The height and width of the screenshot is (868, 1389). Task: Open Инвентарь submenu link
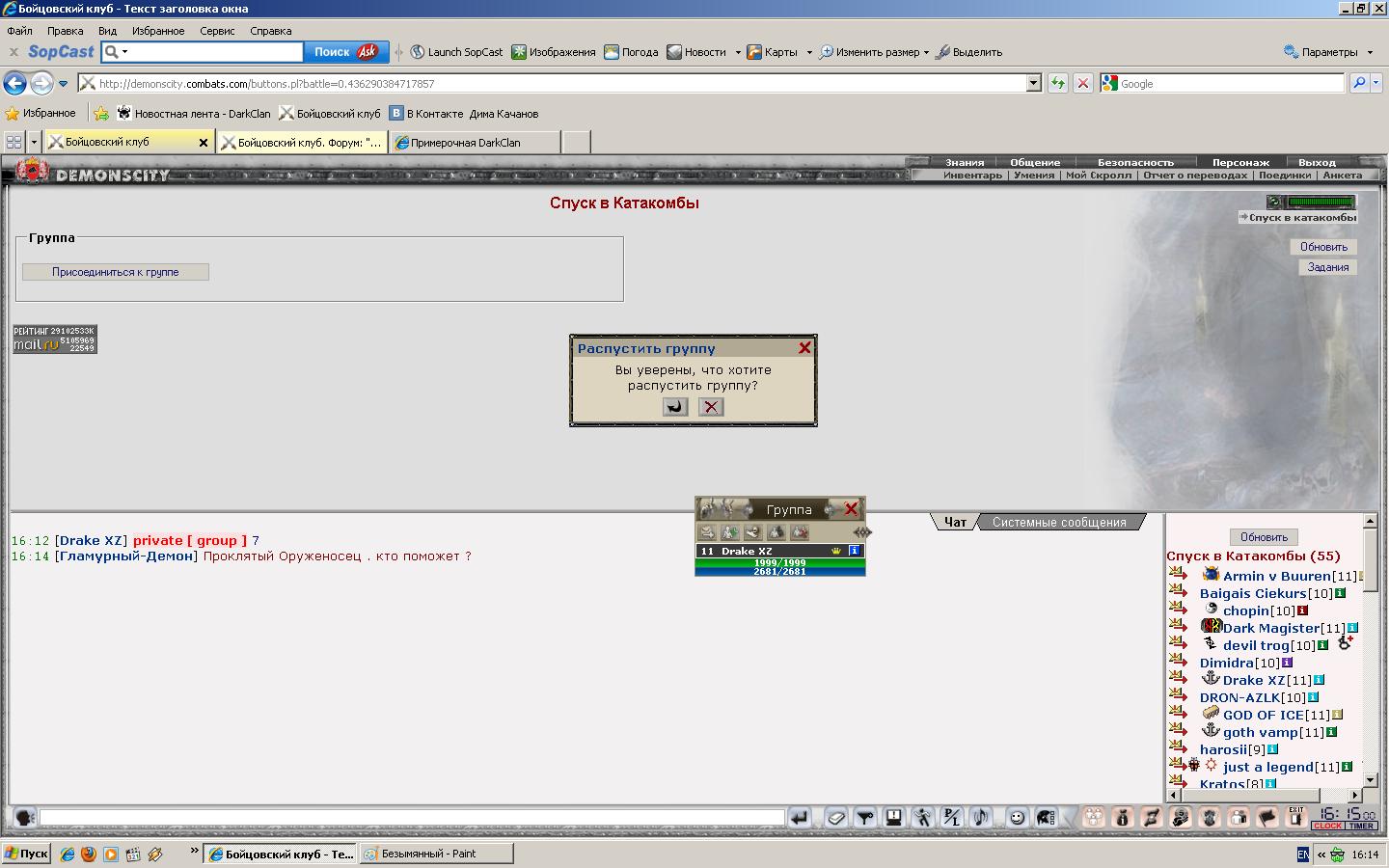(972, 176)
